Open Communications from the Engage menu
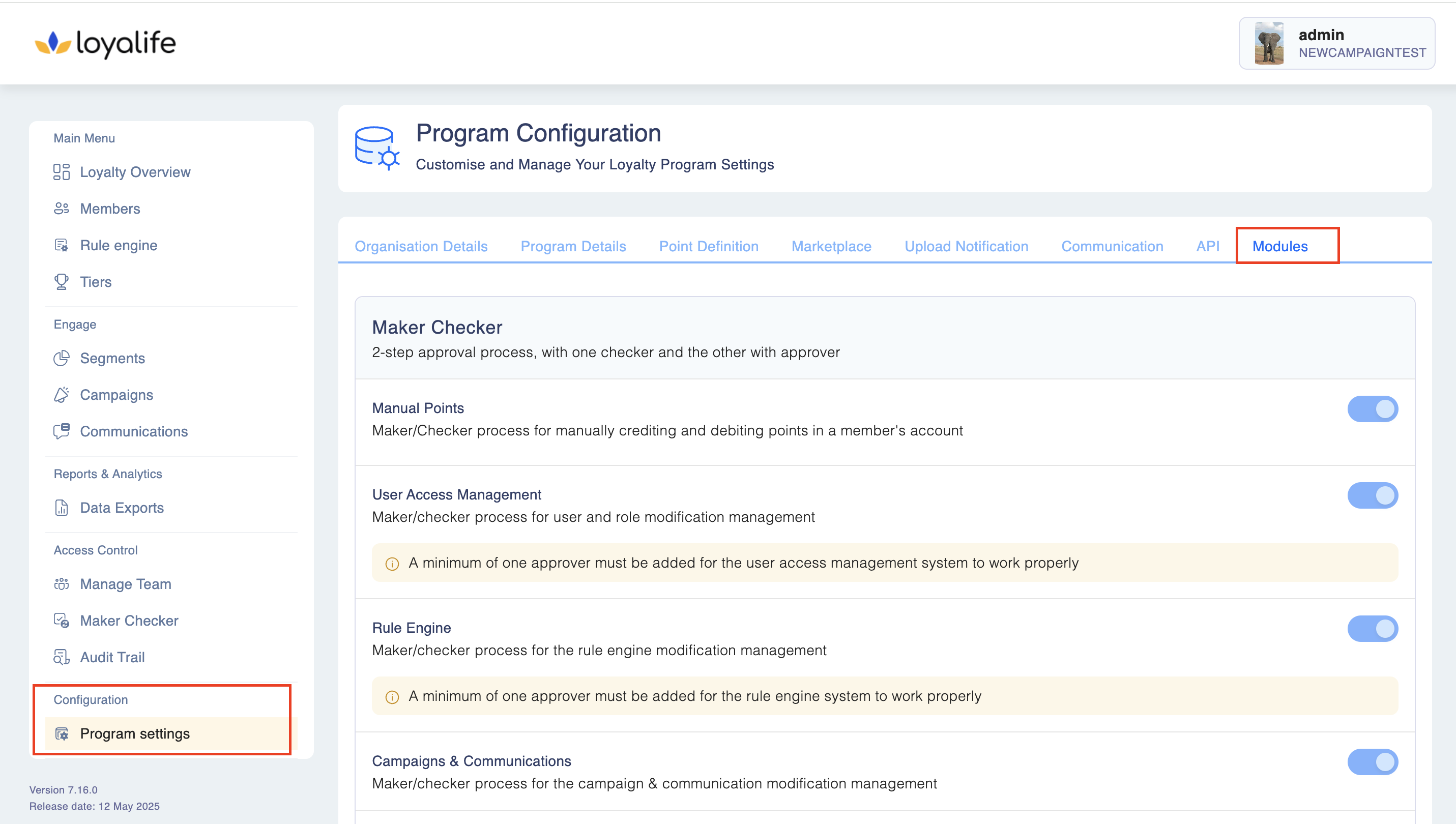 tap(134, 432)
